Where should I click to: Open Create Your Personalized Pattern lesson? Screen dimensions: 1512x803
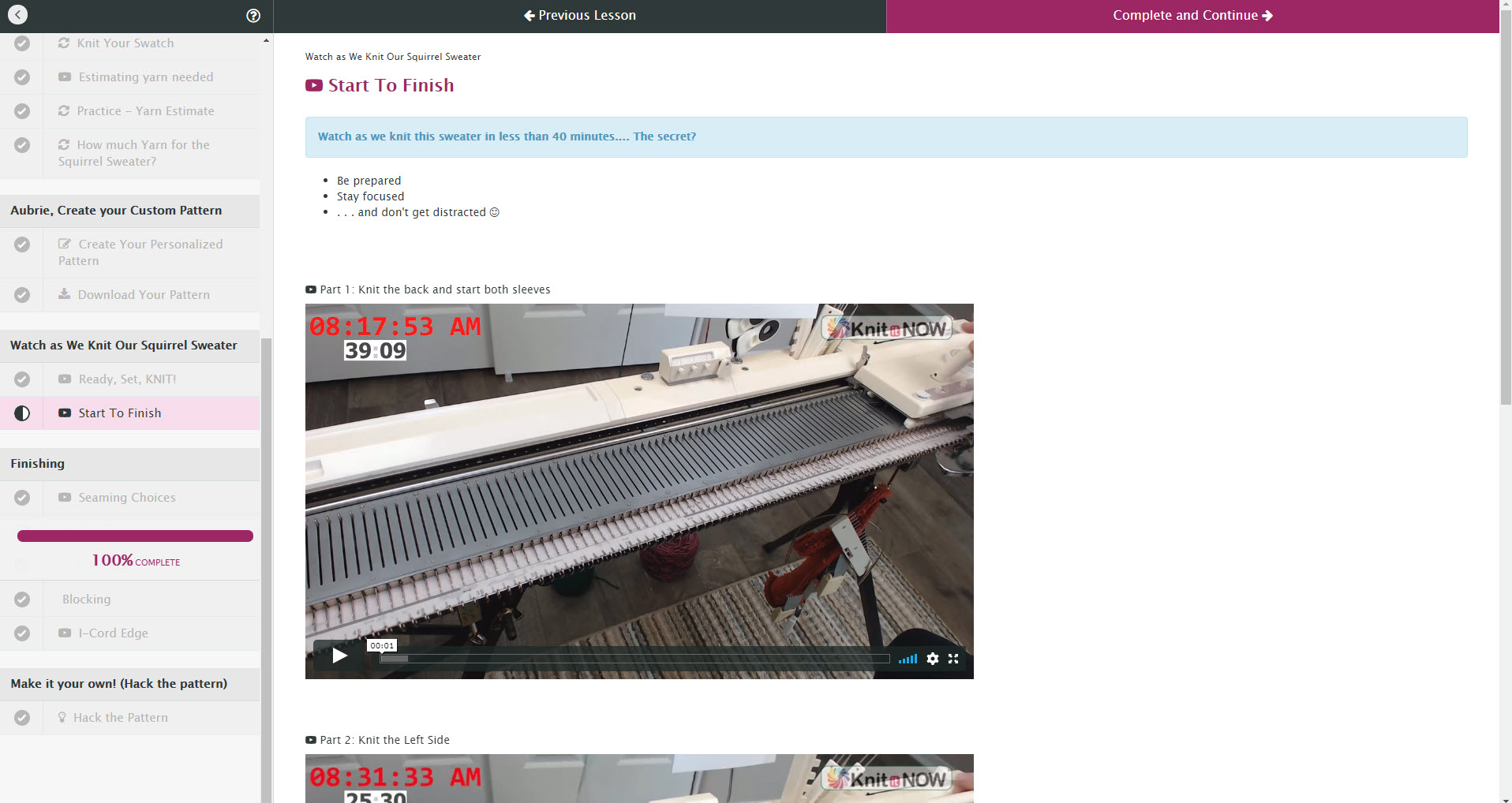(140, 252)
